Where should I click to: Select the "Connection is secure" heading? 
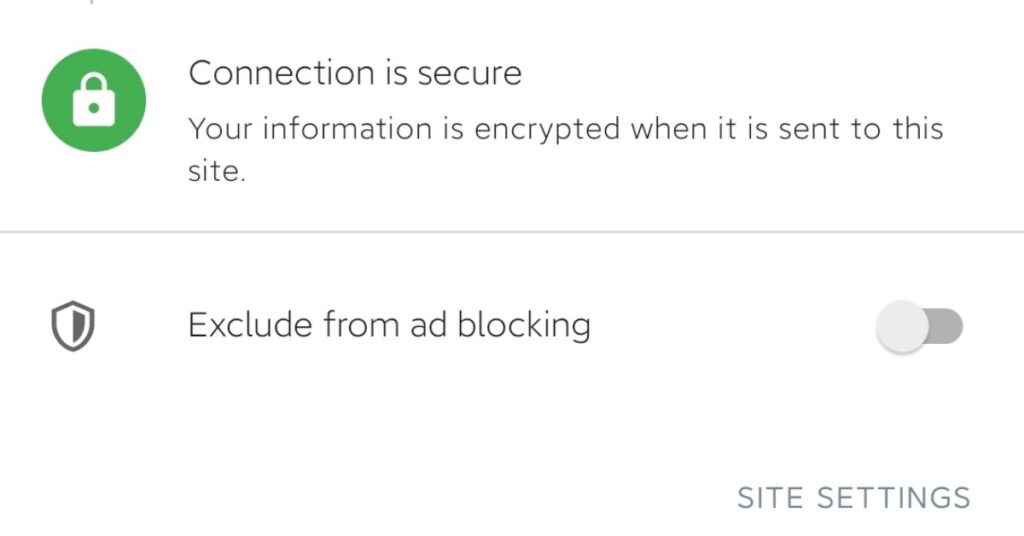(355, 72)
